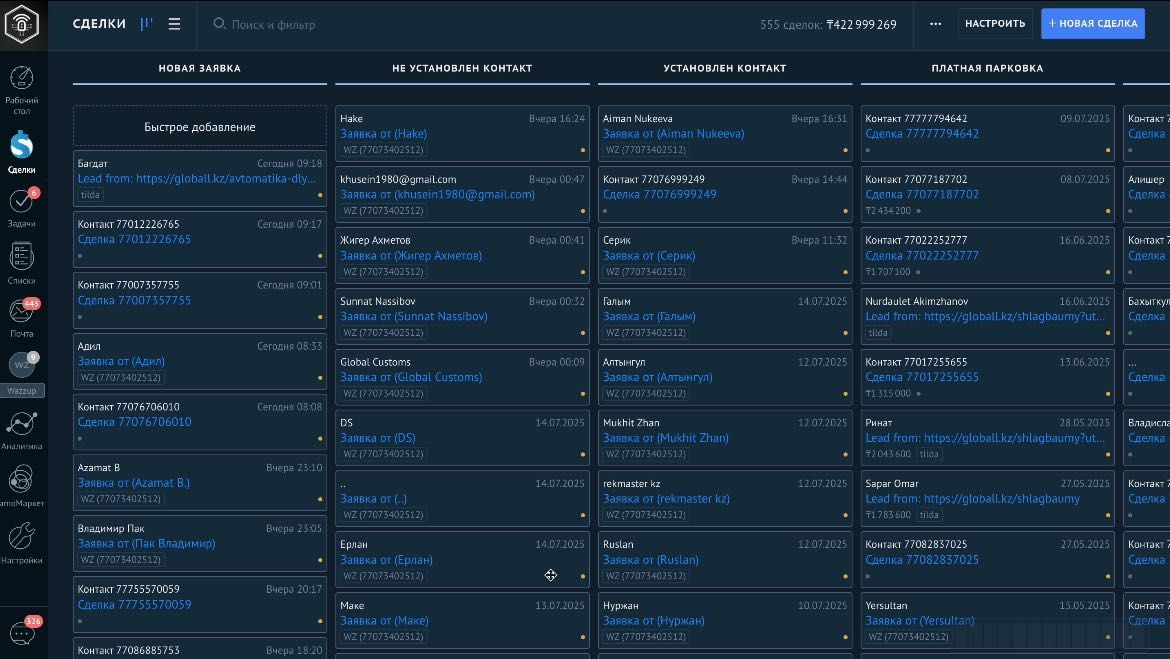Click Быстрое добавление quick add
This screenshot has height=659, width=1170.
coord(200,127)
